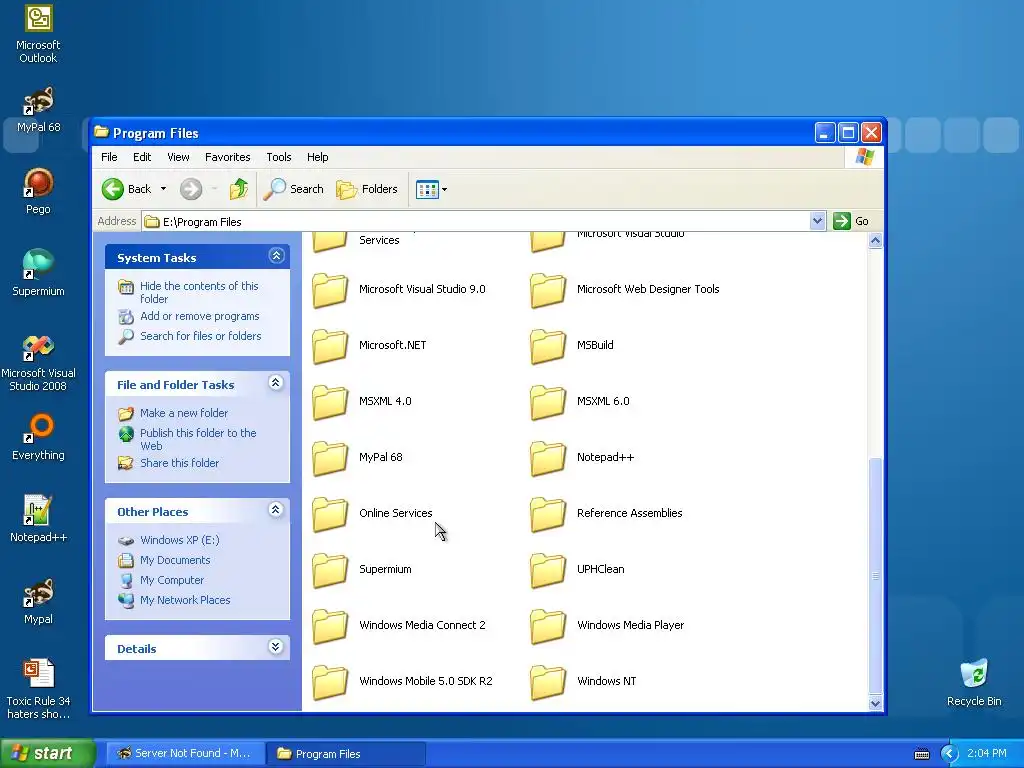The width and height of the screenshot is (1024, 768).
Task: Select the Supermium folder icon in Explorer
Action: 330,570
